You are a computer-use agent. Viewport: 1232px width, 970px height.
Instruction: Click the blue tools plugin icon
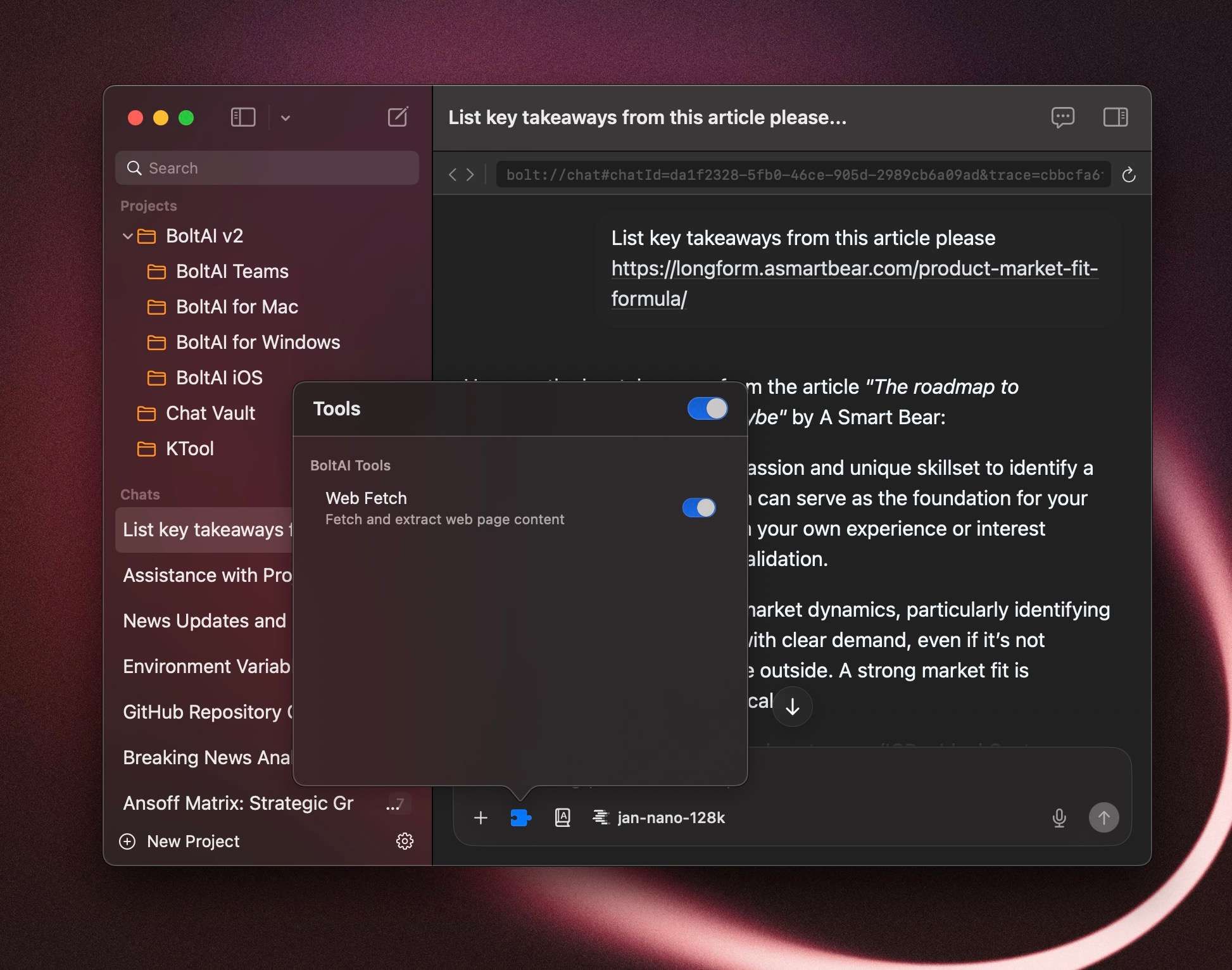pyautogui.click(x=520, y=818)
